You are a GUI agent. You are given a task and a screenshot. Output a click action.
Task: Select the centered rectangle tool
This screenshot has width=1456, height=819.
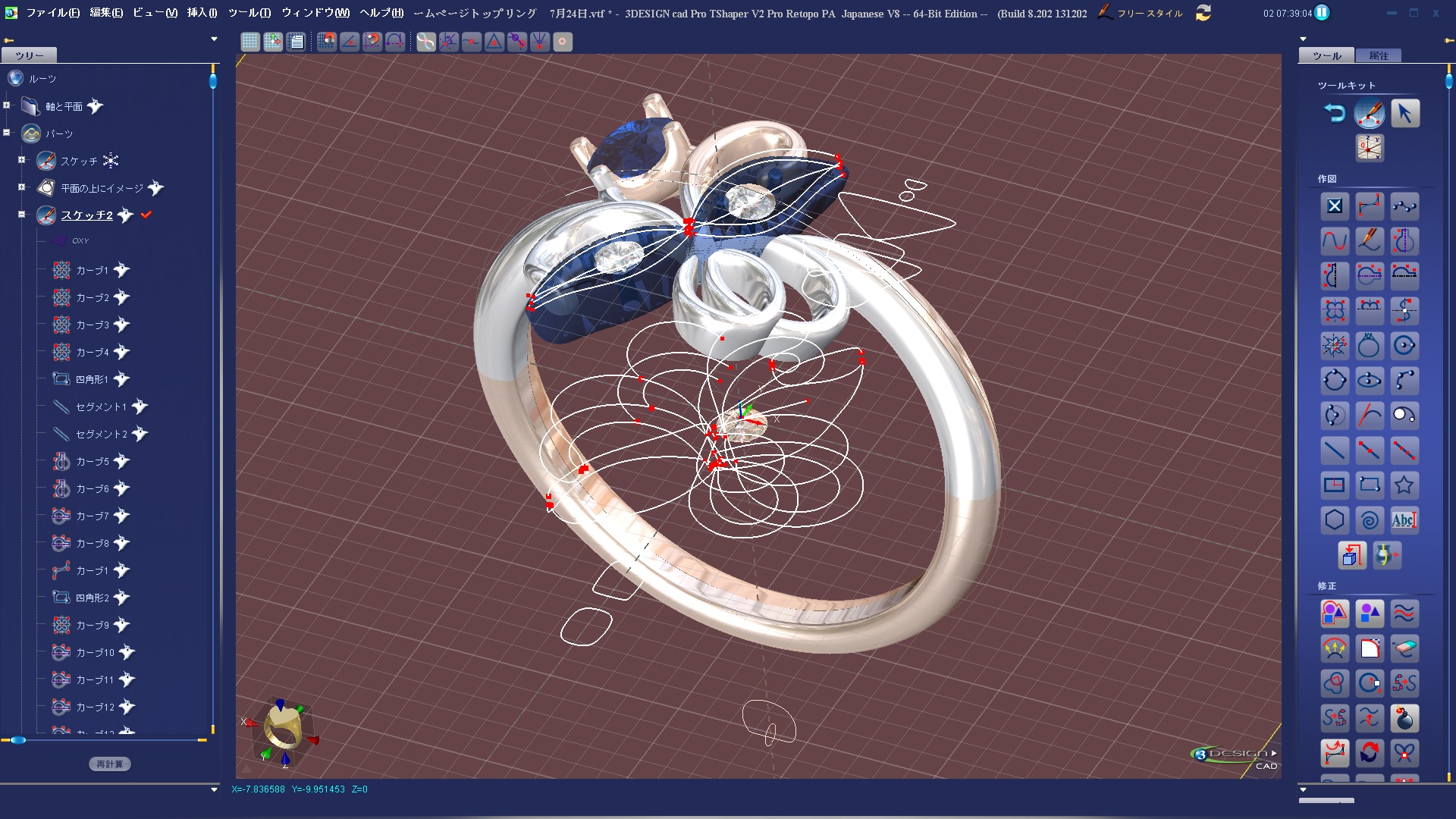(1335, 485)
